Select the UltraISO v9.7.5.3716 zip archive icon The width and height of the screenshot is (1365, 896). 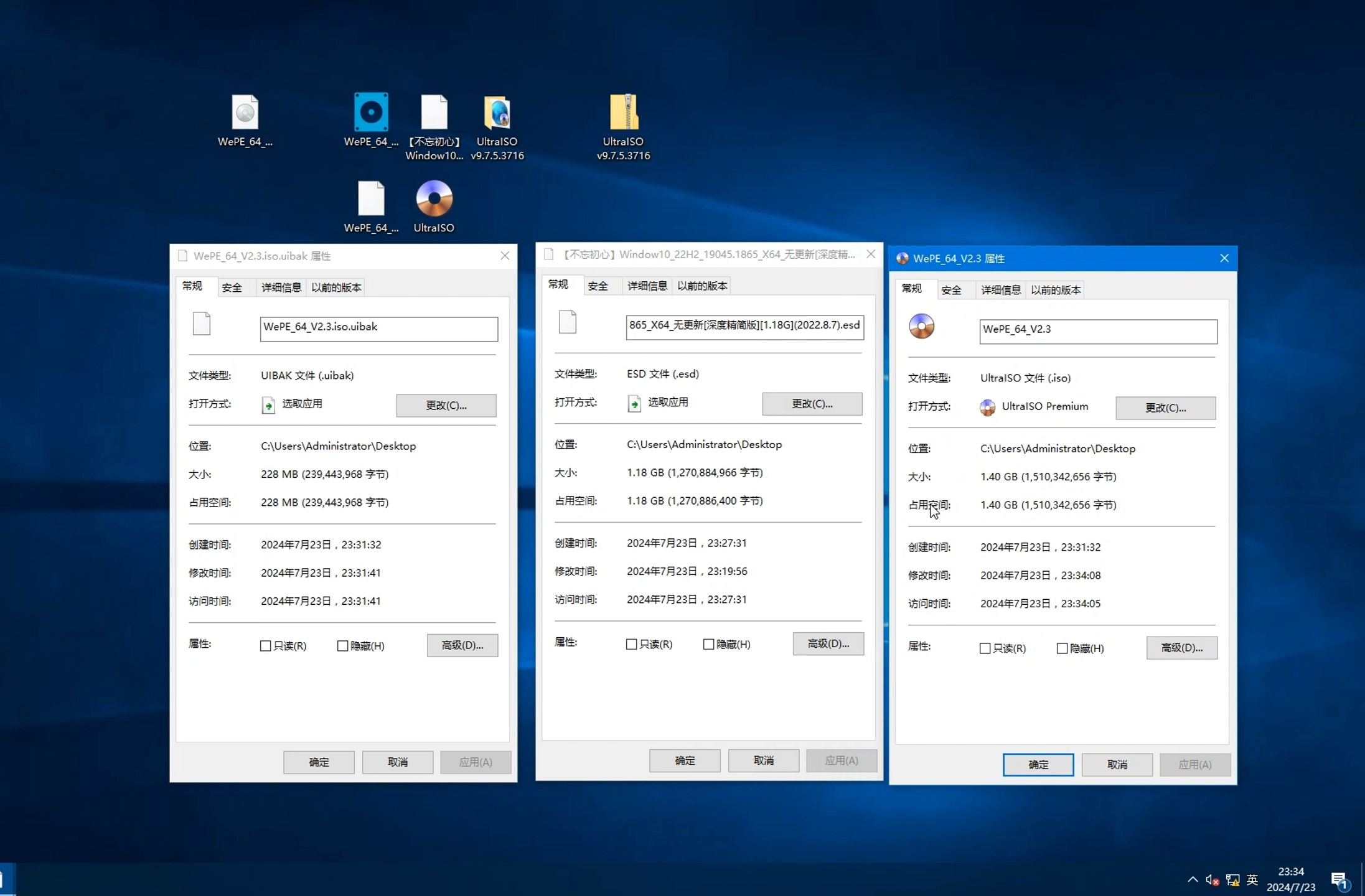coord(623,113)
